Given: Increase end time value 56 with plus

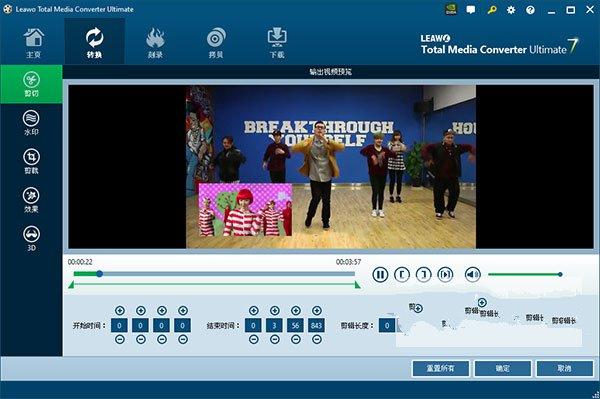Looking at the screenshot, I should point(296,310).
